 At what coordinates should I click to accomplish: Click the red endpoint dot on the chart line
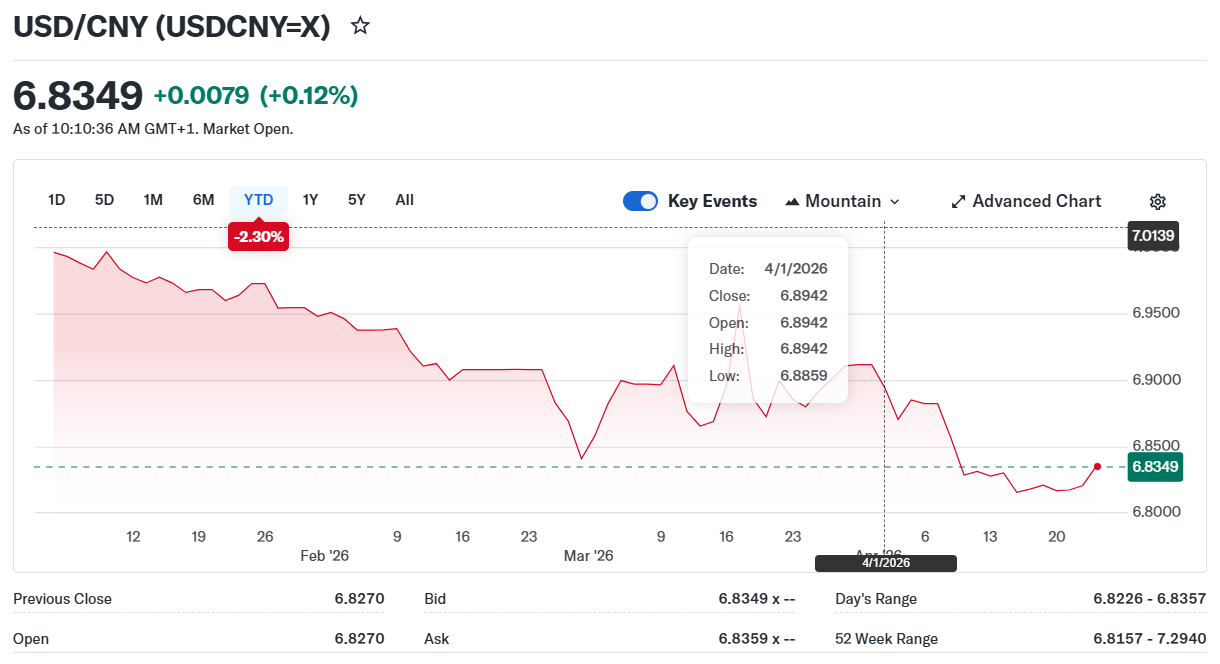click(x=1097, y=466)
